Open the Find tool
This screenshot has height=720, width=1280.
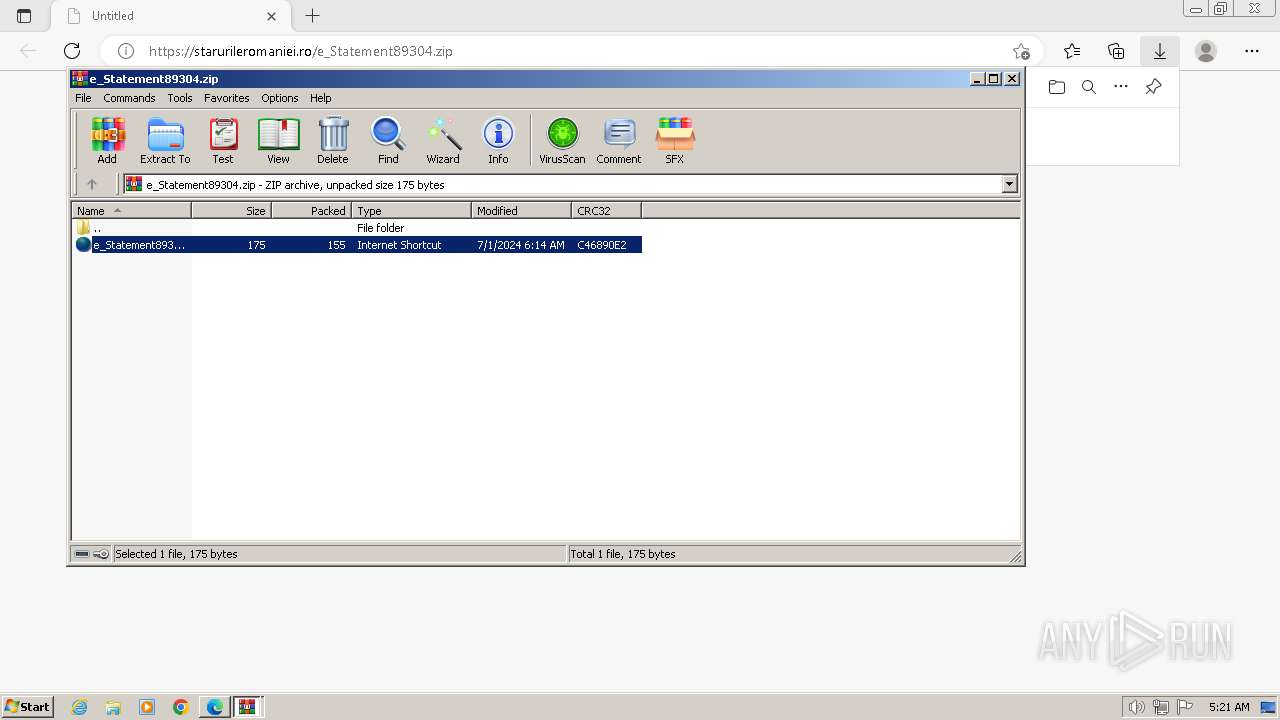(388, 140)
